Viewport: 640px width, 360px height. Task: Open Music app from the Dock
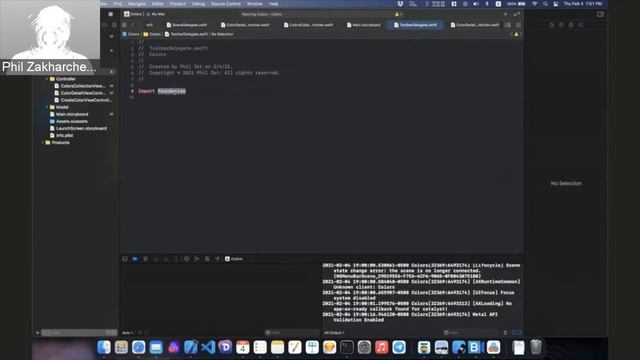[381, 347]
